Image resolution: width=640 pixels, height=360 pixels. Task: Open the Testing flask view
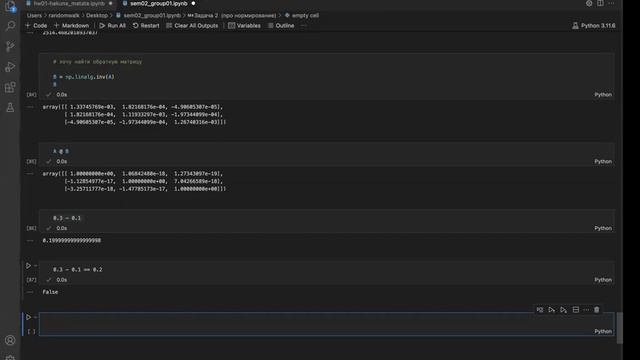[x=10, y=107]
